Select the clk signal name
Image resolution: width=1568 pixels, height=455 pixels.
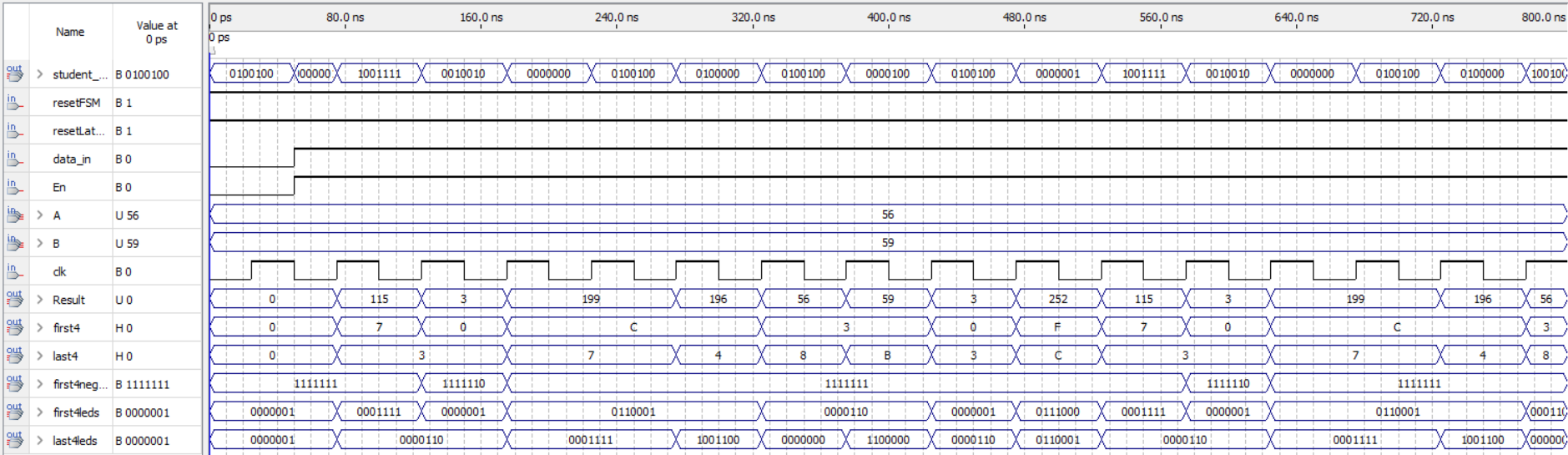click(59, 271)
